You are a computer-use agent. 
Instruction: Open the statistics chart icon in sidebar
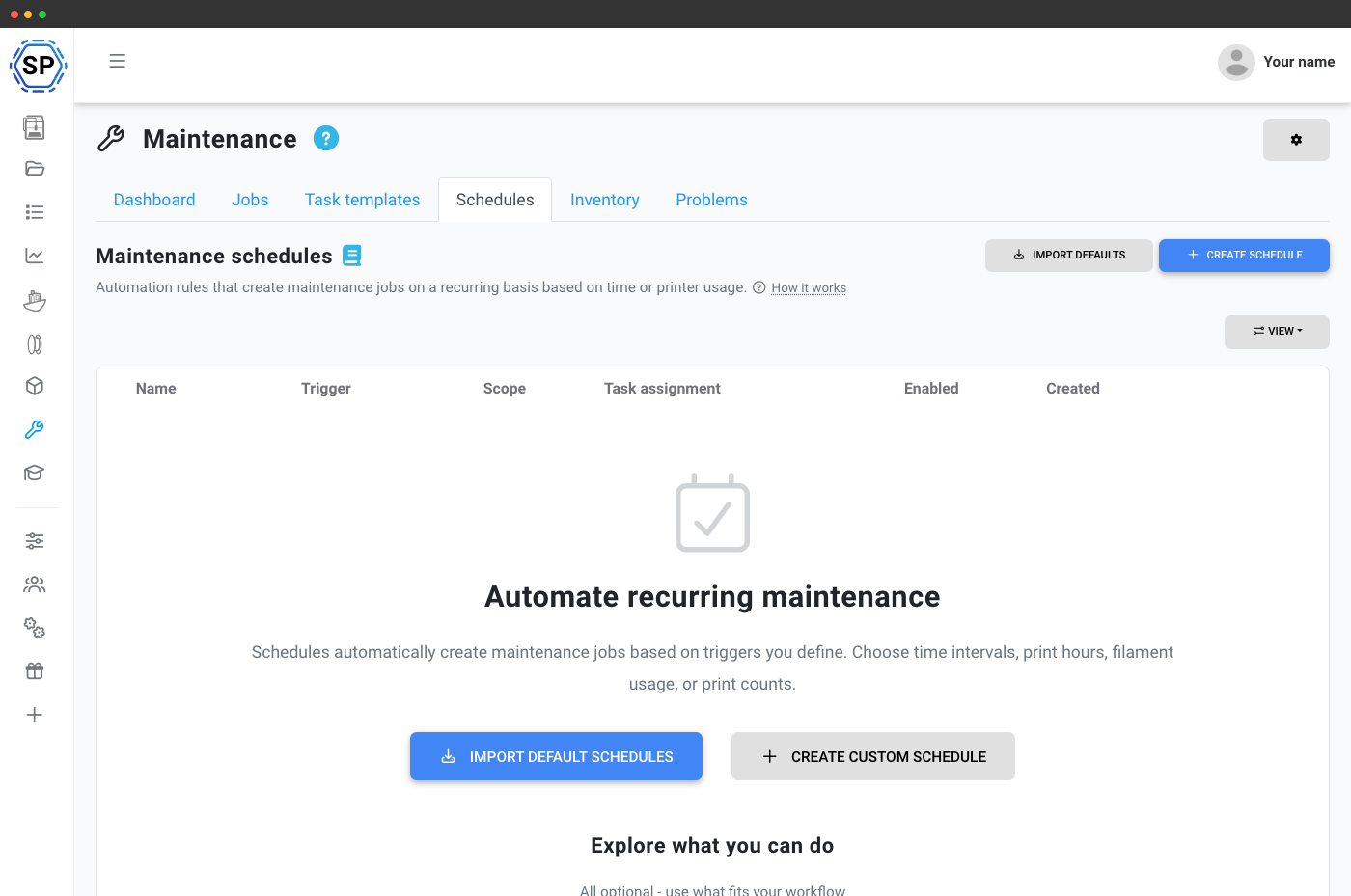point(35,256)
